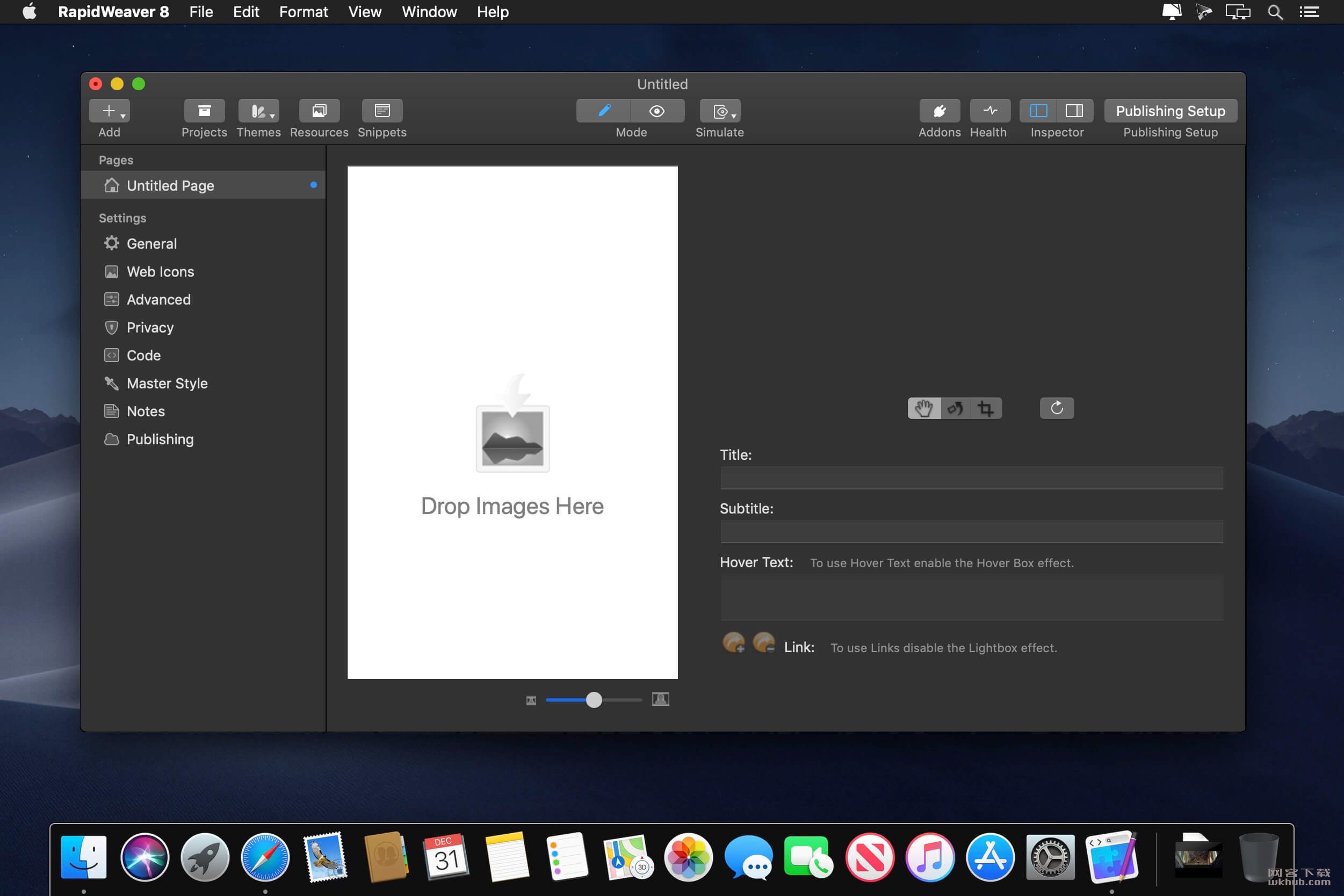
Task: Switch to Preview mode eye
Action: [x=657, y=111]
